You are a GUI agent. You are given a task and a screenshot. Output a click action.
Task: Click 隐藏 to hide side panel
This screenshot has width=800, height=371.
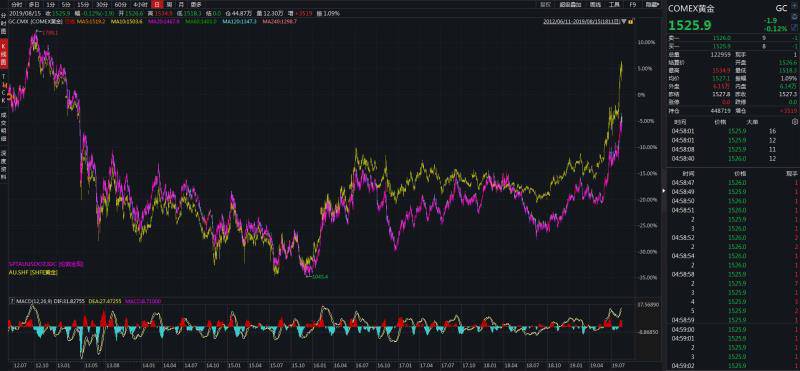pos(652,4)
